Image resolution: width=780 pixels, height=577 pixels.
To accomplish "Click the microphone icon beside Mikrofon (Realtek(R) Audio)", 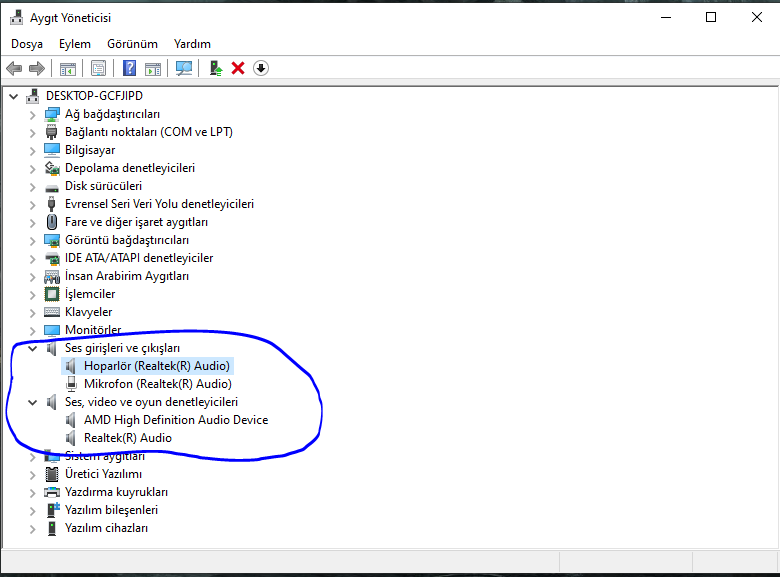I will point(72,384).
